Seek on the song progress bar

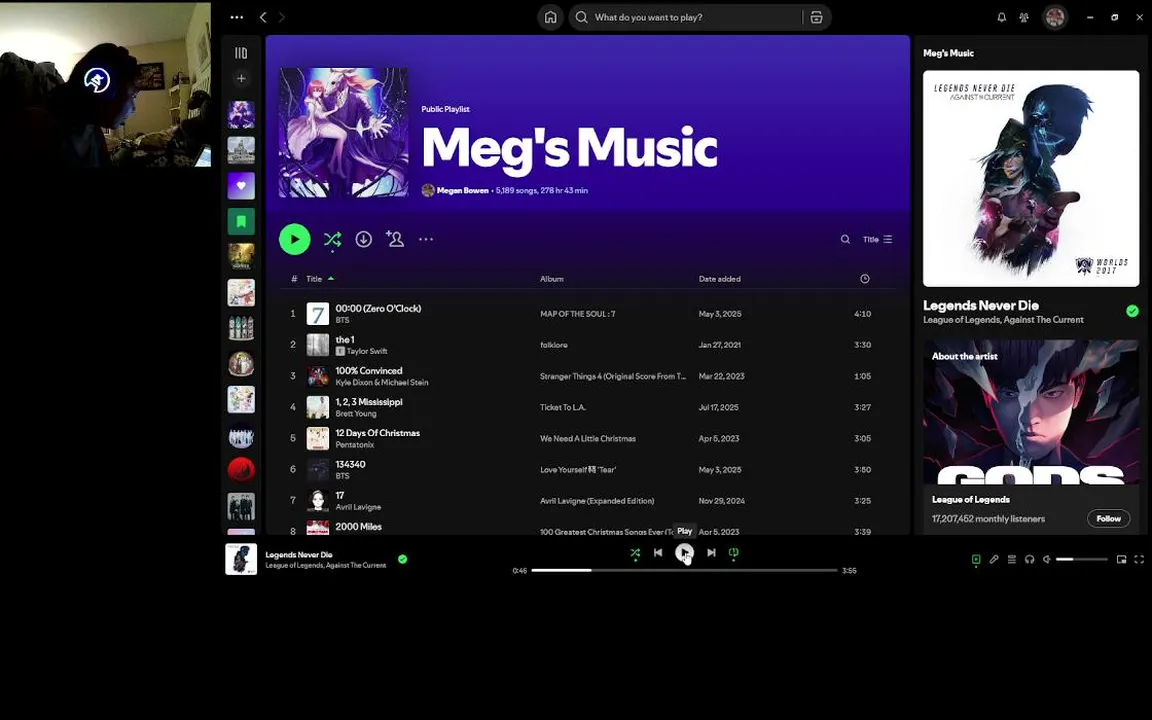tap(684, 570)
